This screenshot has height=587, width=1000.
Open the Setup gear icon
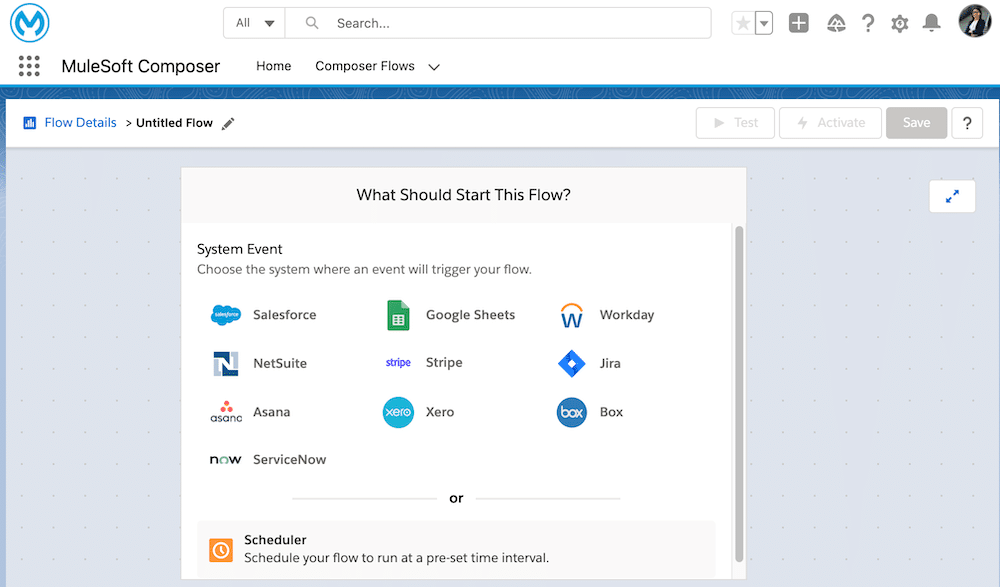899,24
